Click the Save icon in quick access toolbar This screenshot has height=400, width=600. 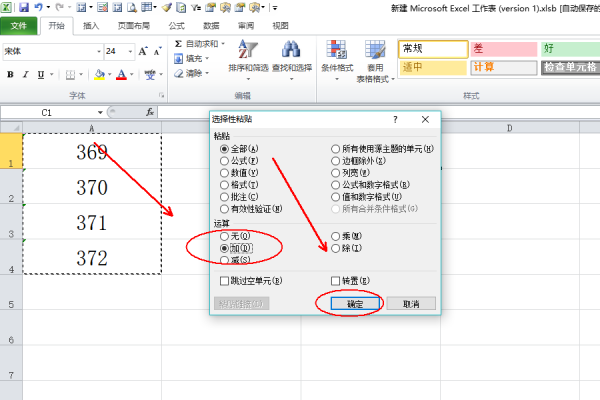point(24,7)
